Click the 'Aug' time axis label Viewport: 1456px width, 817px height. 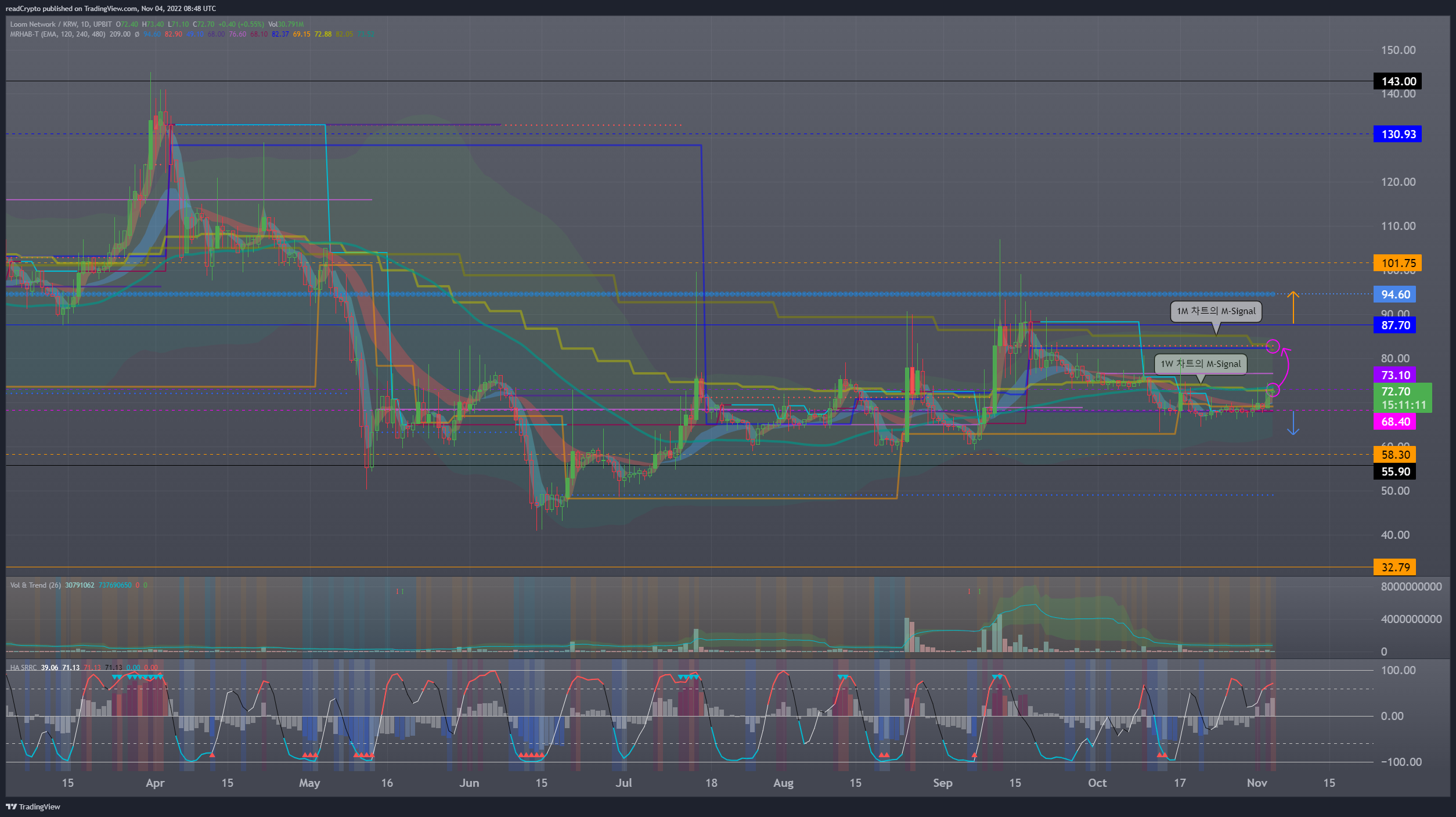(783, 783)
